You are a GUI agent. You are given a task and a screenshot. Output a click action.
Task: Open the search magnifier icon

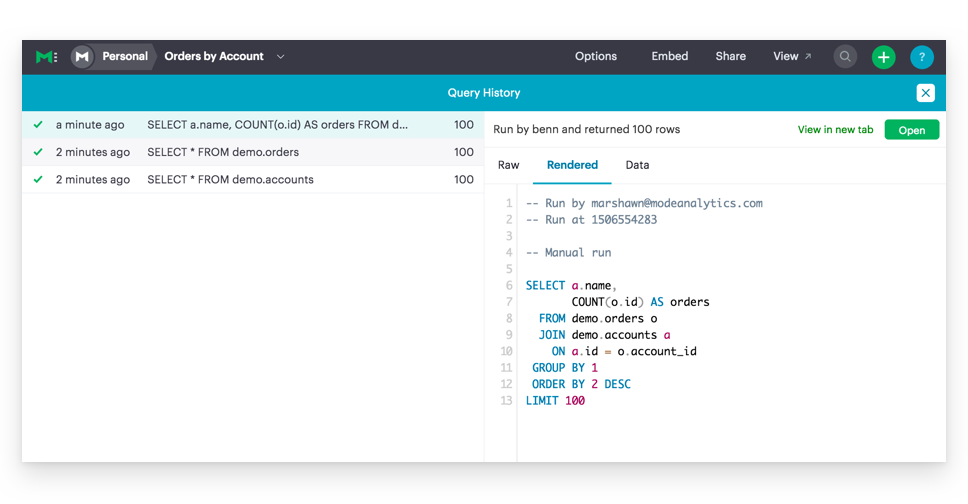[845, 57]
